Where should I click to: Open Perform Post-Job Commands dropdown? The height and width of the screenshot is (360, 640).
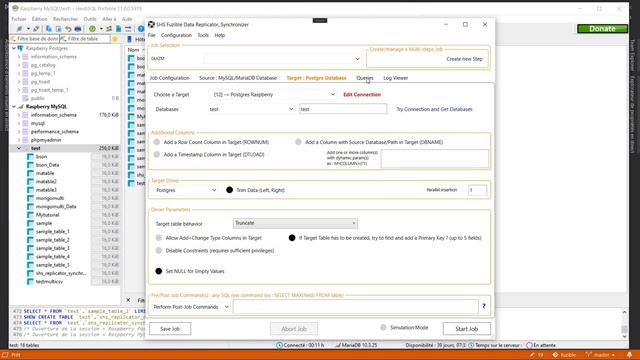[191, 307]
